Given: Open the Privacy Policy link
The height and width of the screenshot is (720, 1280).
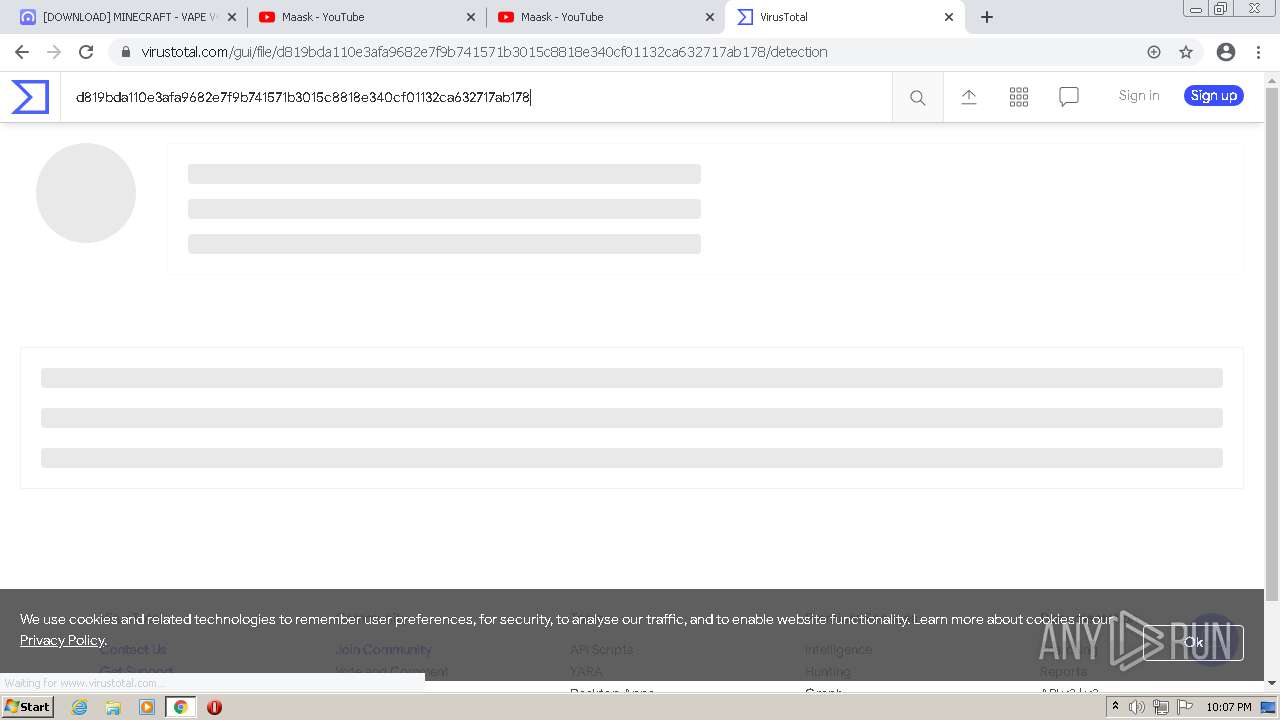Looking at the screenshot, I should (62, 640).
